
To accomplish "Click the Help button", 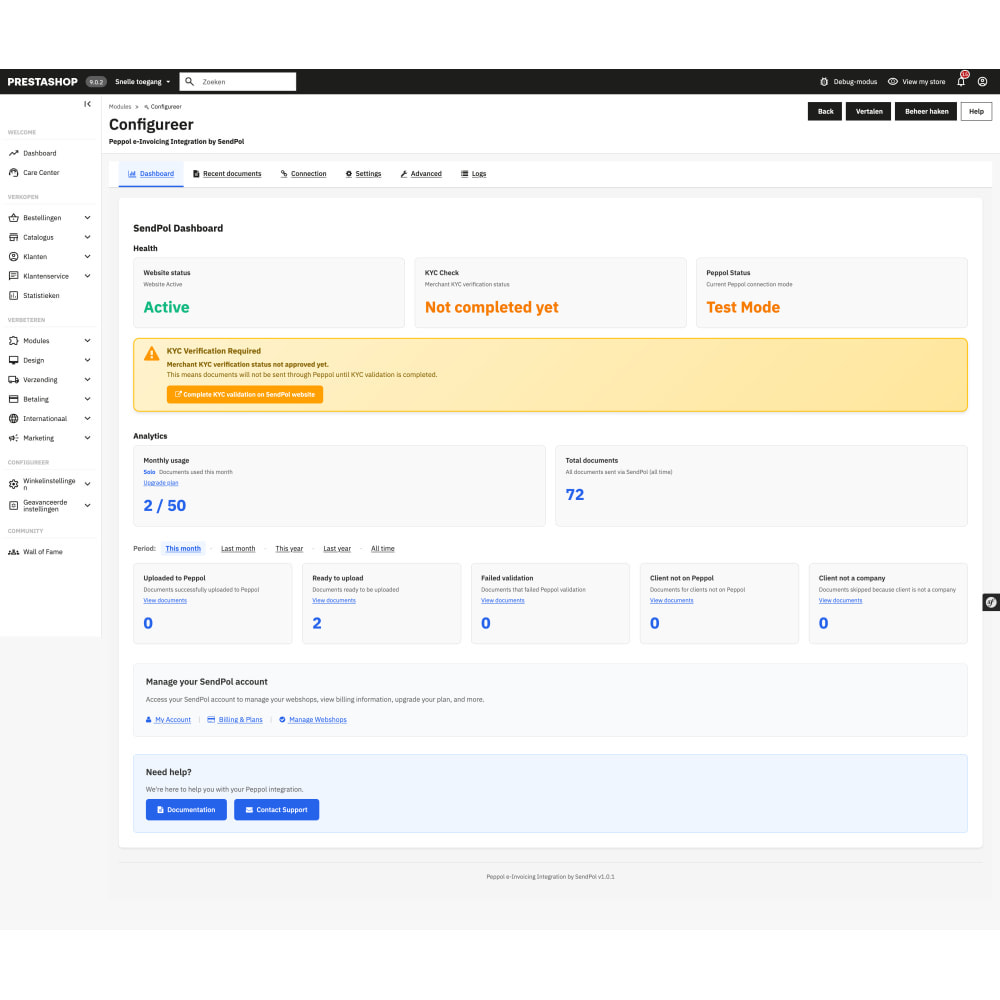I will [976, 112].
